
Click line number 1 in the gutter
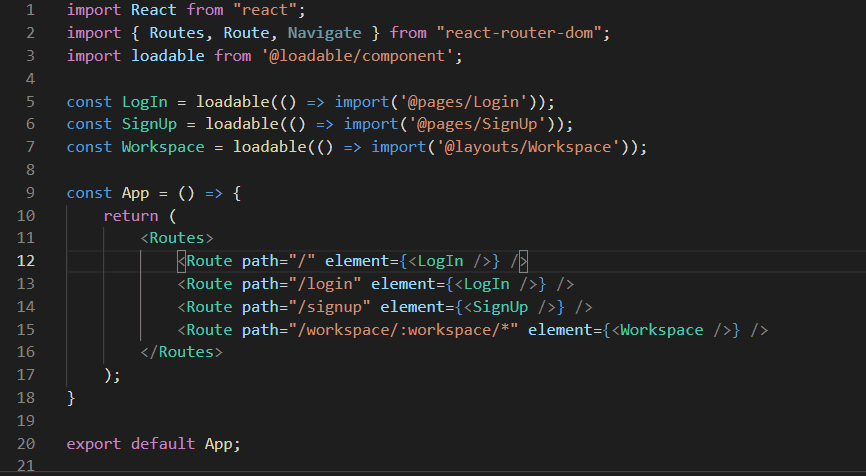coord(30,10)
